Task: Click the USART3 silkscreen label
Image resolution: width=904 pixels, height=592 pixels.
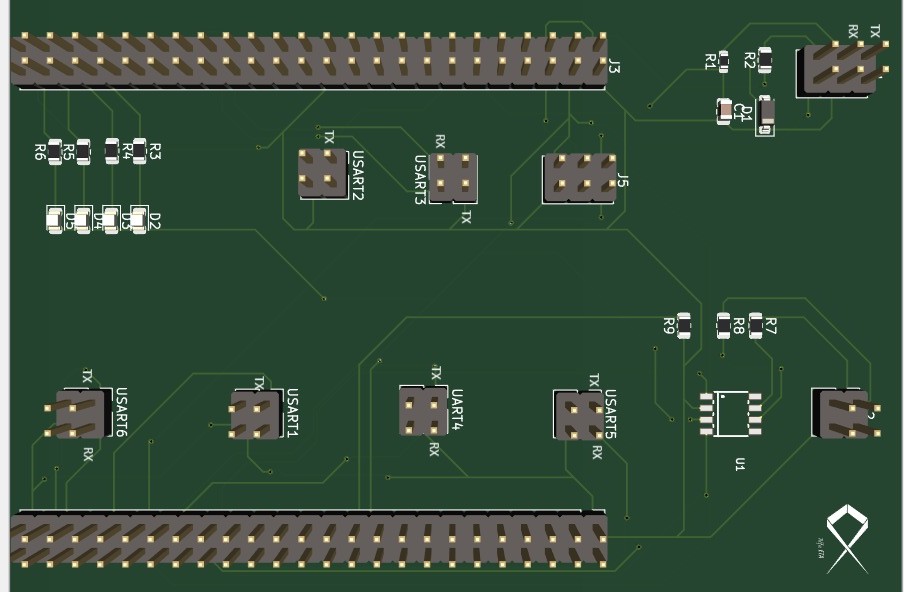Action: tap(420, 180)
